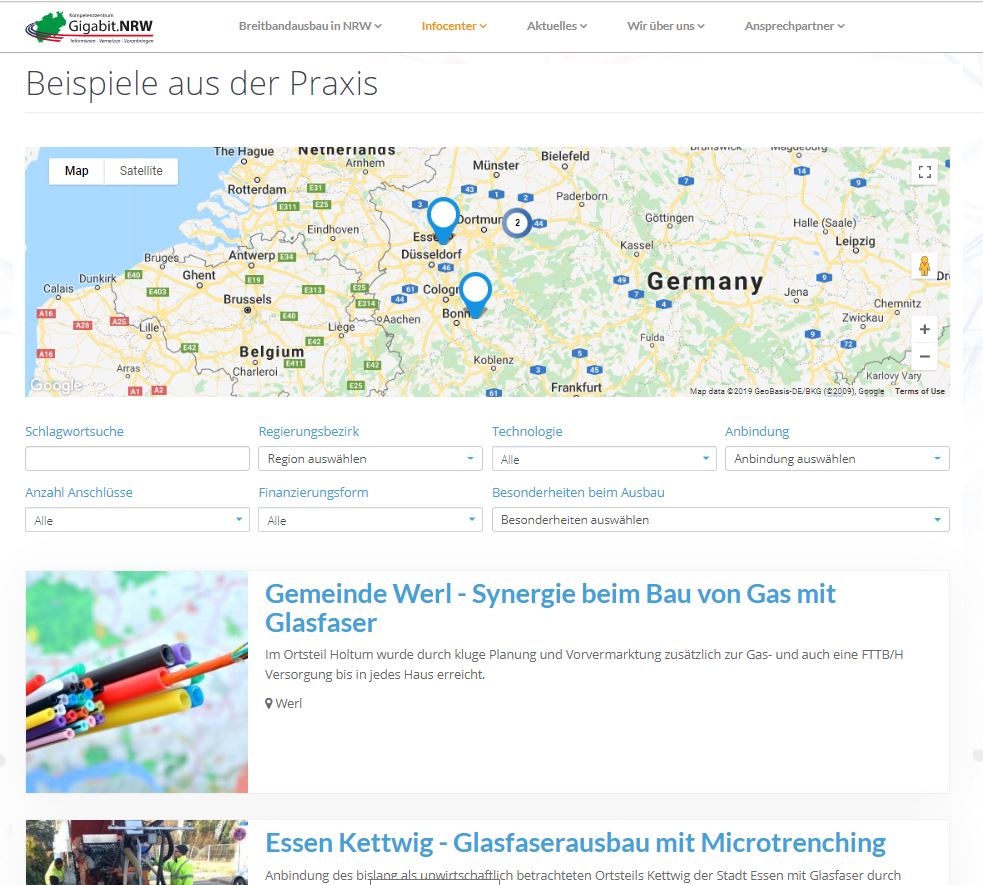Click the Technologie label
983x885 pixels.
527,431
